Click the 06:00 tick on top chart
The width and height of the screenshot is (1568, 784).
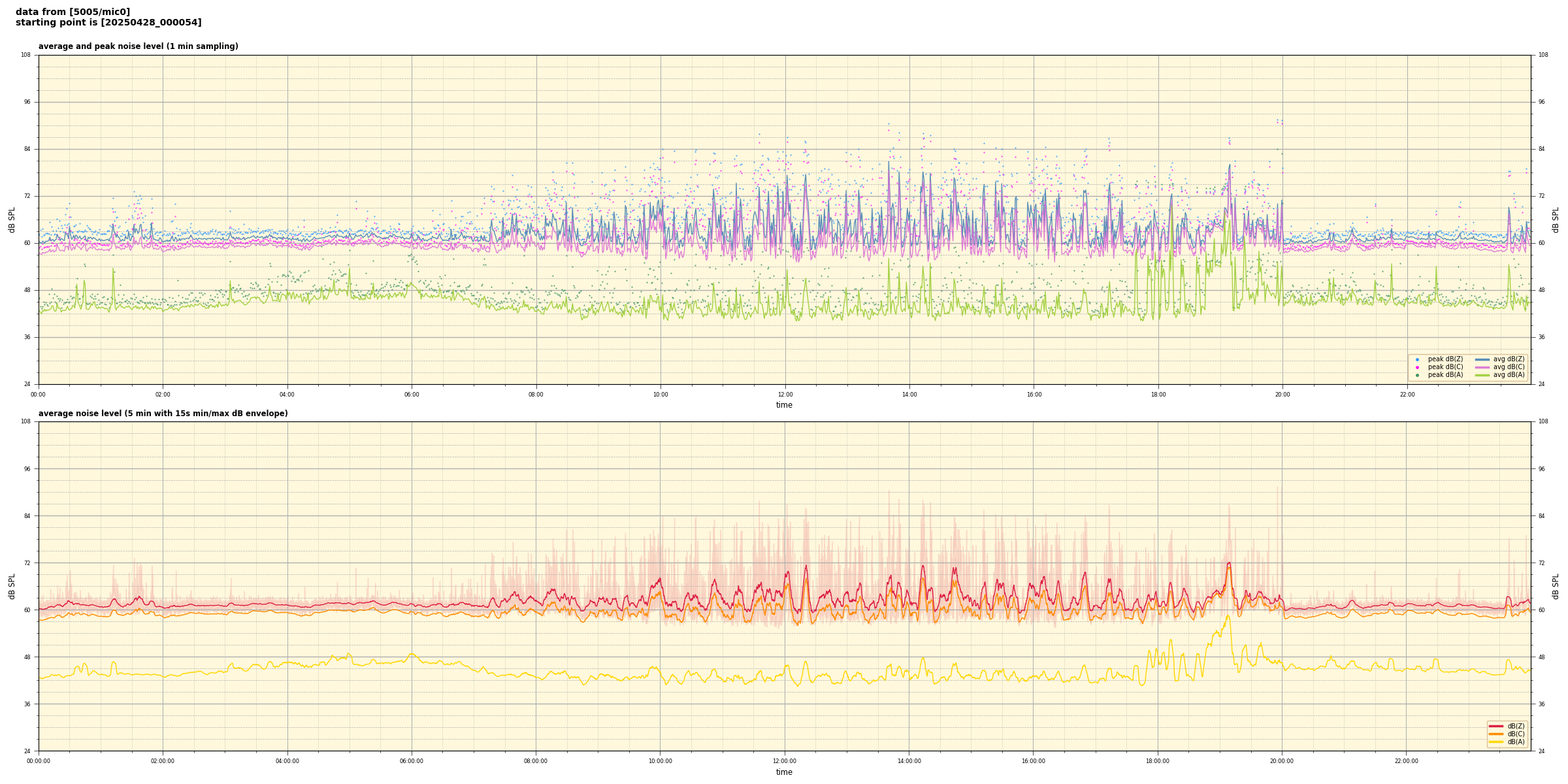pos(412,395)
